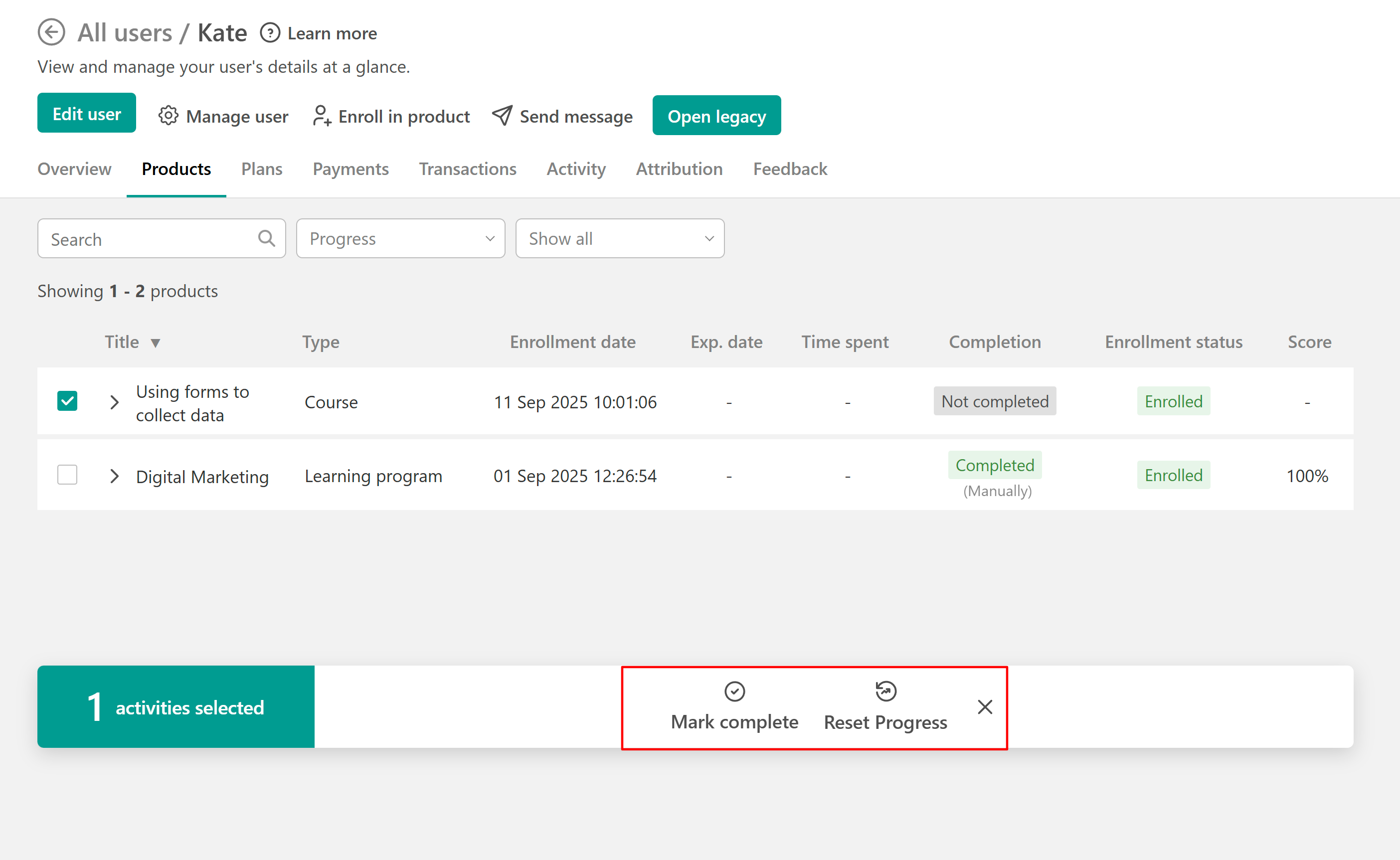Click the Open legacy button

click(x=716, y=116)
